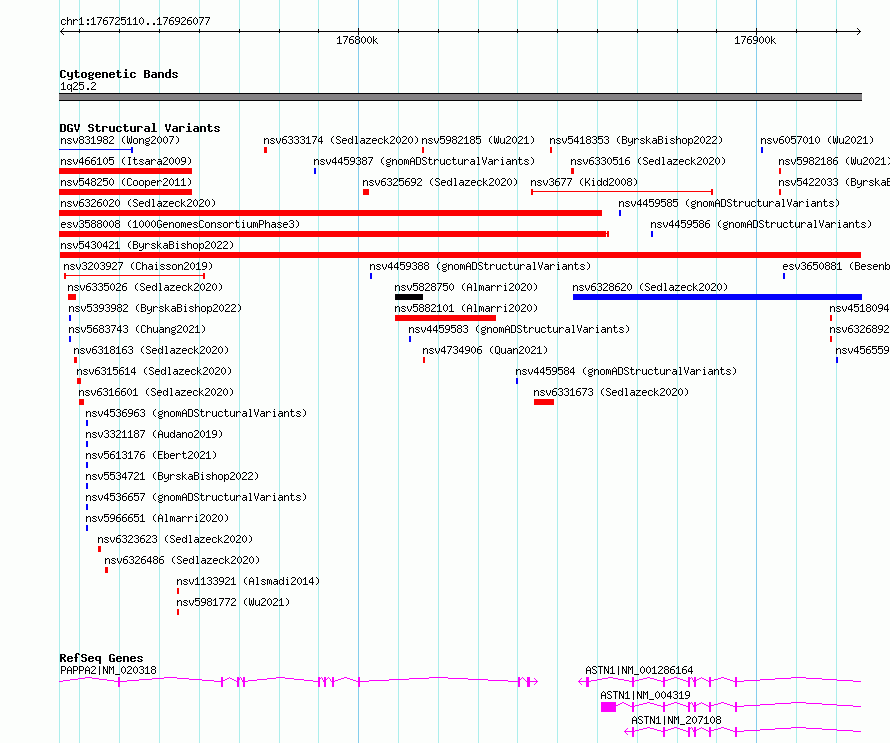Click nsv4734906 (Quan2021) label
The height and width of the screenshot is (743, 890).
485,350
